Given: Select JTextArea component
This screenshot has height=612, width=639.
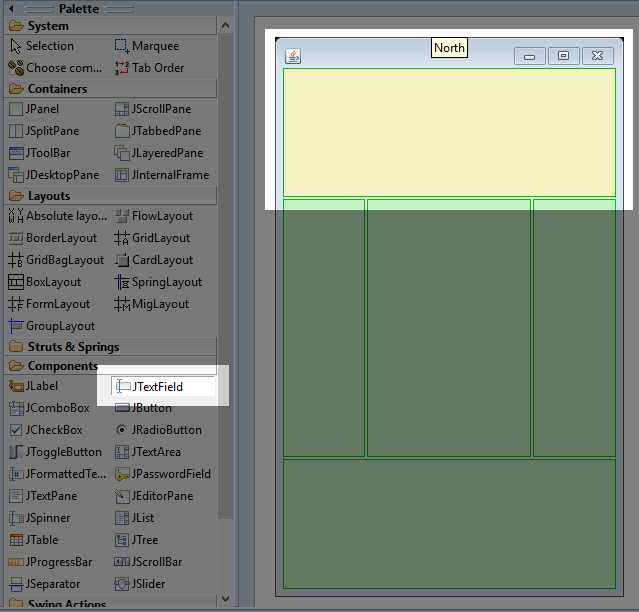Looking at the screenshot, I should [148, 452].
